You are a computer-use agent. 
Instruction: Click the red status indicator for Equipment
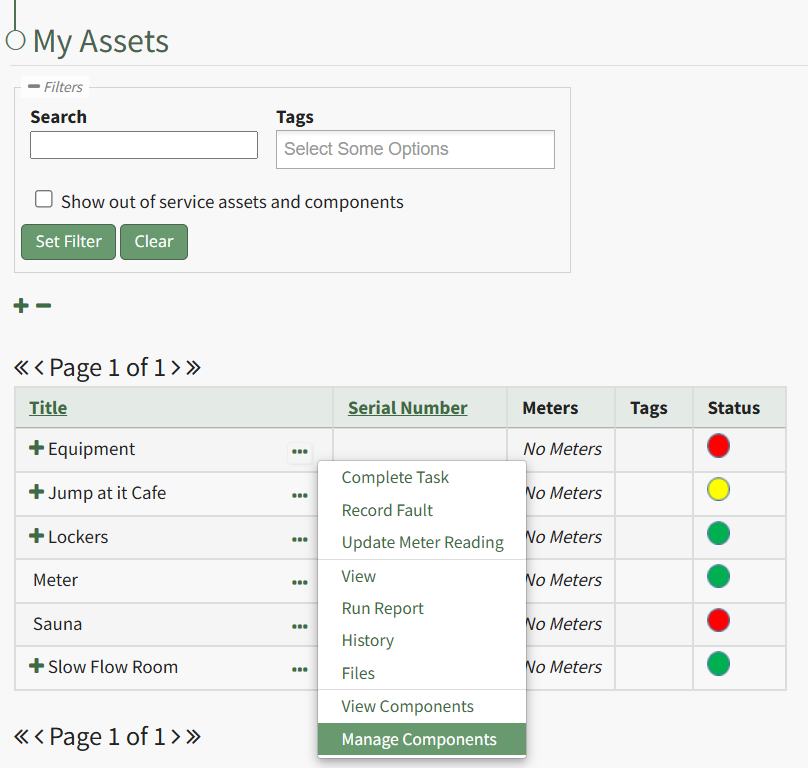718,446
